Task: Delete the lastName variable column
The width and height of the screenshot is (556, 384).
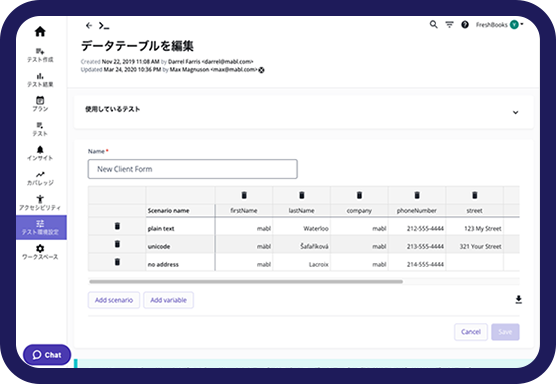Action: click(x=302, y=195)
